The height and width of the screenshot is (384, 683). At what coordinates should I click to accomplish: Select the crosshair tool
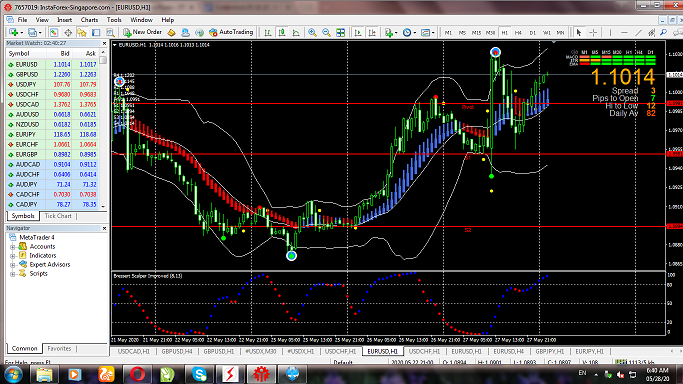(x=593, y=32)
